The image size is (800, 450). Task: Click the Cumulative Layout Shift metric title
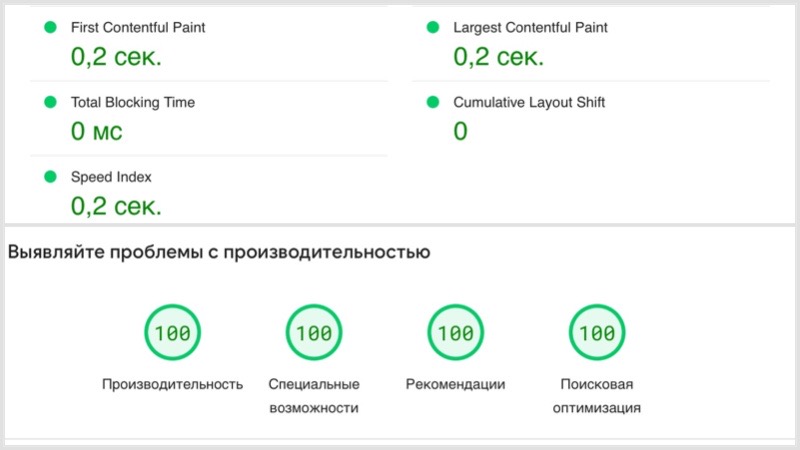click(x=529, y=102)
